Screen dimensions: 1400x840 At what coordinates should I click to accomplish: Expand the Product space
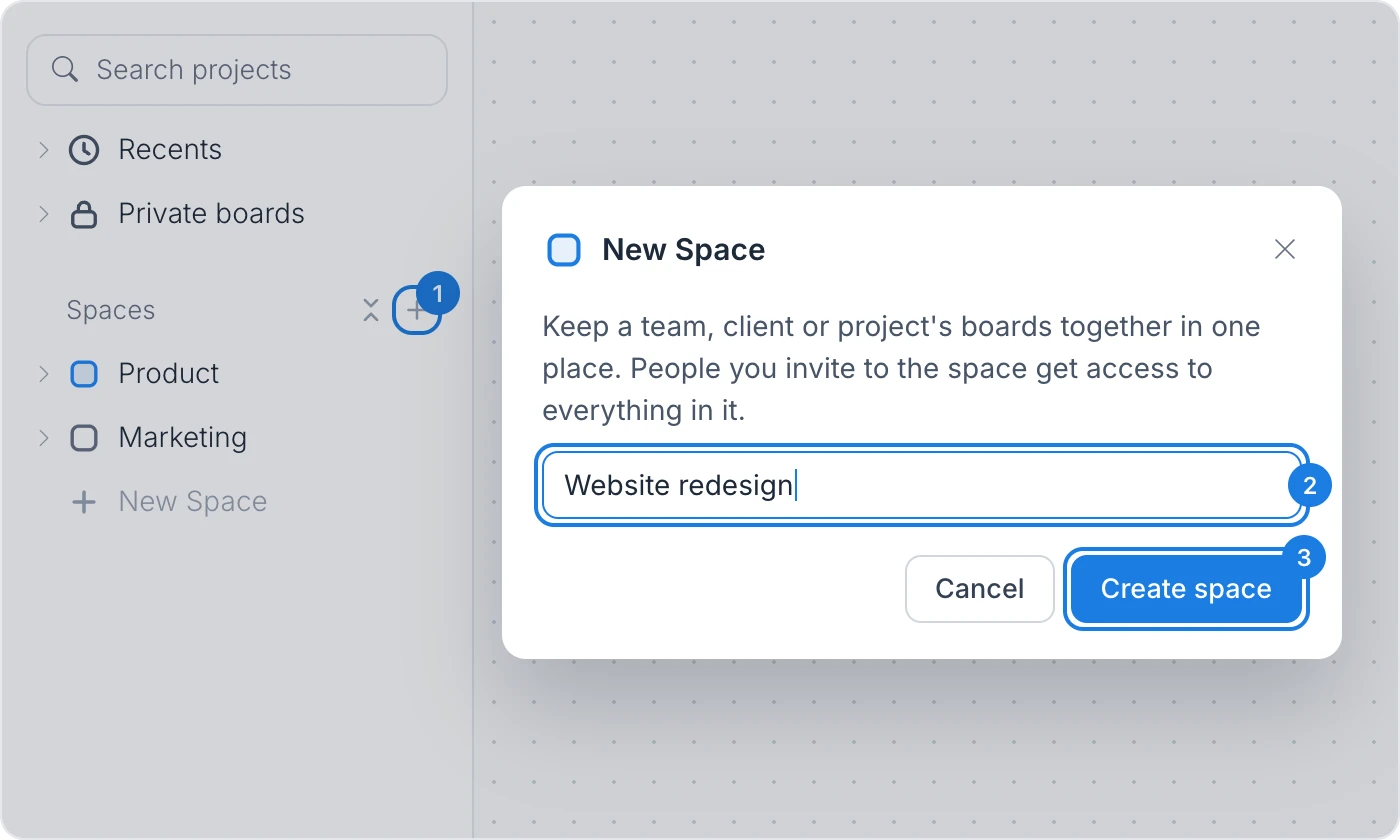pyautogui.click(x=43, y=374)
